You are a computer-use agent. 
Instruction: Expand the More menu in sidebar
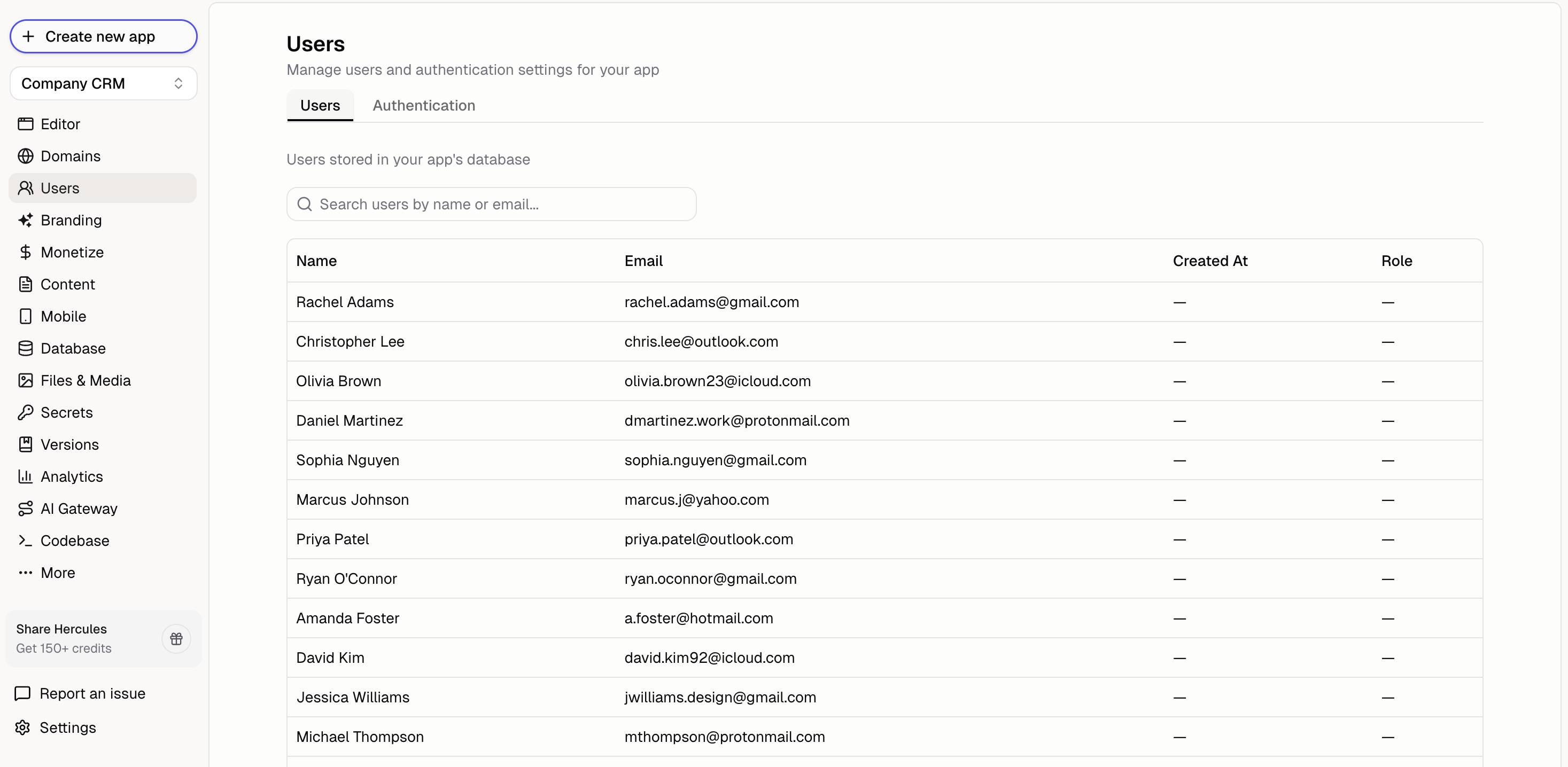pyautogui.click(x=58, y=573)
